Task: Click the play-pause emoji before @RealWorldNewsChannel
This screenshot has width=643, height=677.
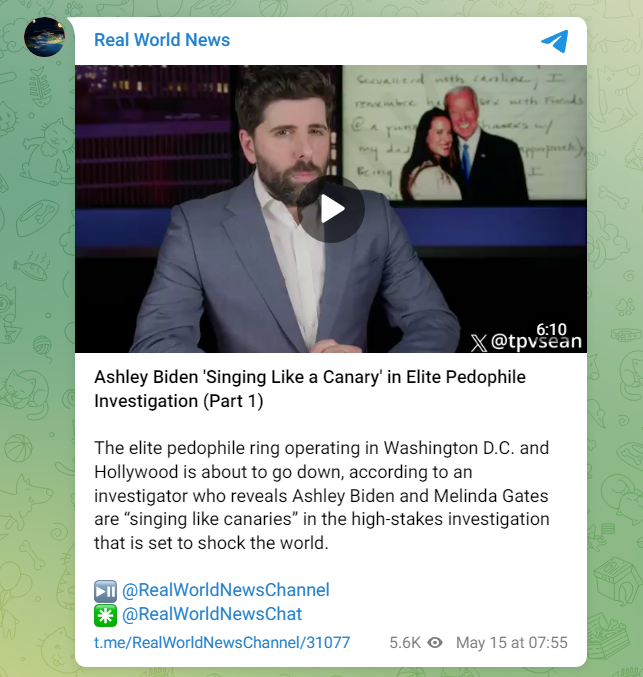Action: [x=105, y=591]
